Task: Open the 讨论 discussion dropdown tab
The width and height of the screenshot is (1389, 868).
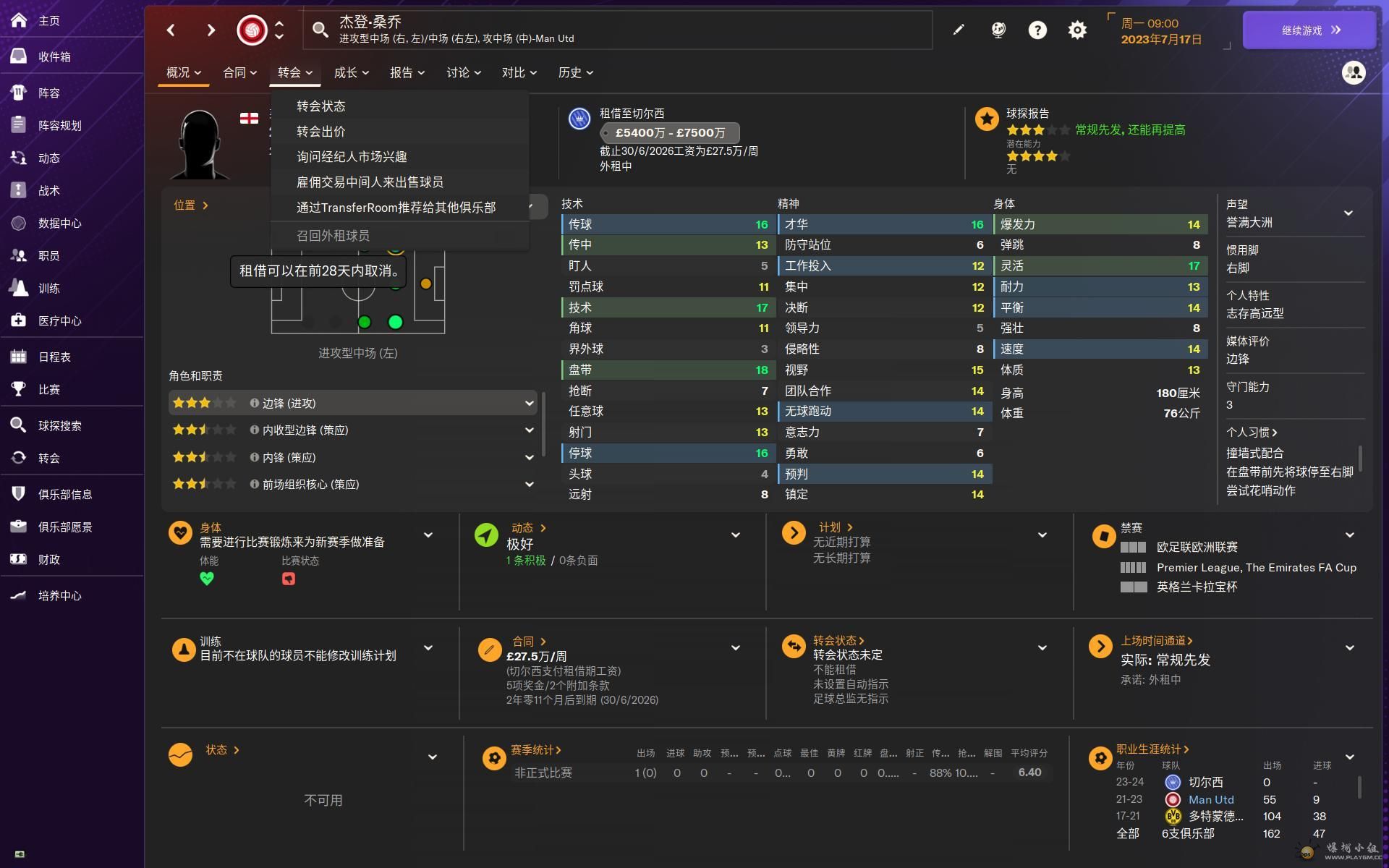Action: point(464,72)
